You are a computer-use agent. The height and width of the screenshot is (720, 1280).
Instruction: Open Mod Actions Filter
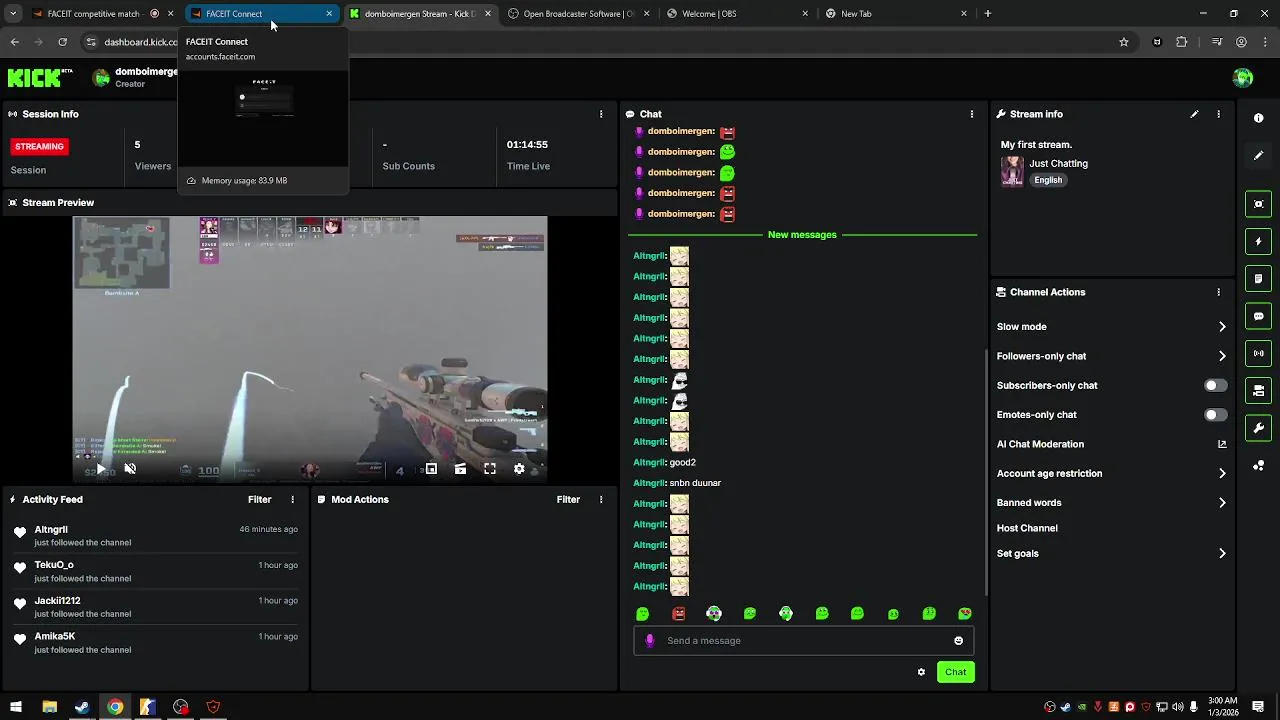pos(568,499)
